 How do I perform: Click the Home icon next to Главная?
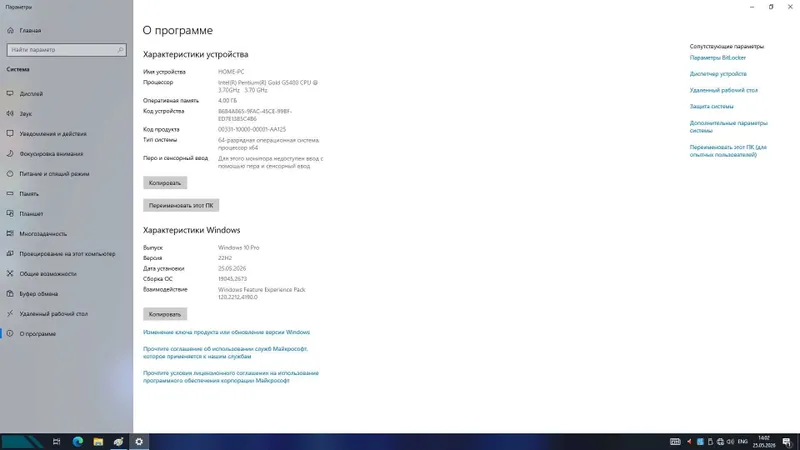click(10, 31)
